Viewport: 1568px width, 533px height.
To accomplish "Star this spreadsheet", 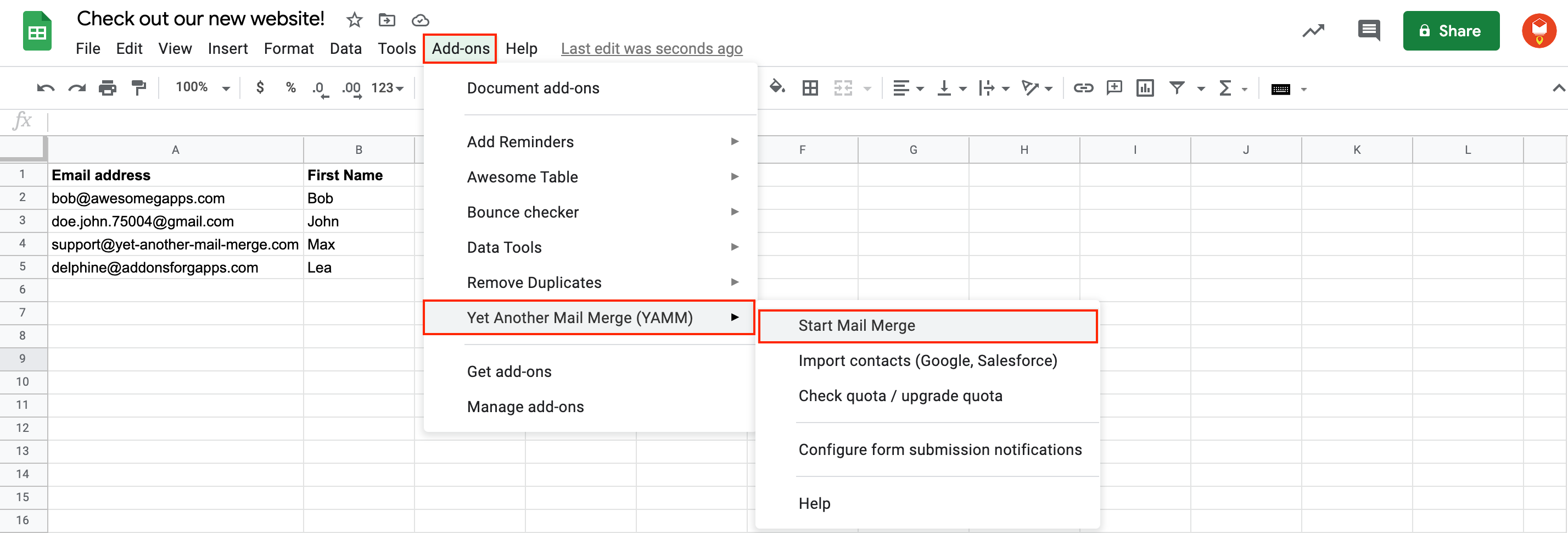I will [x=354, y=20].
